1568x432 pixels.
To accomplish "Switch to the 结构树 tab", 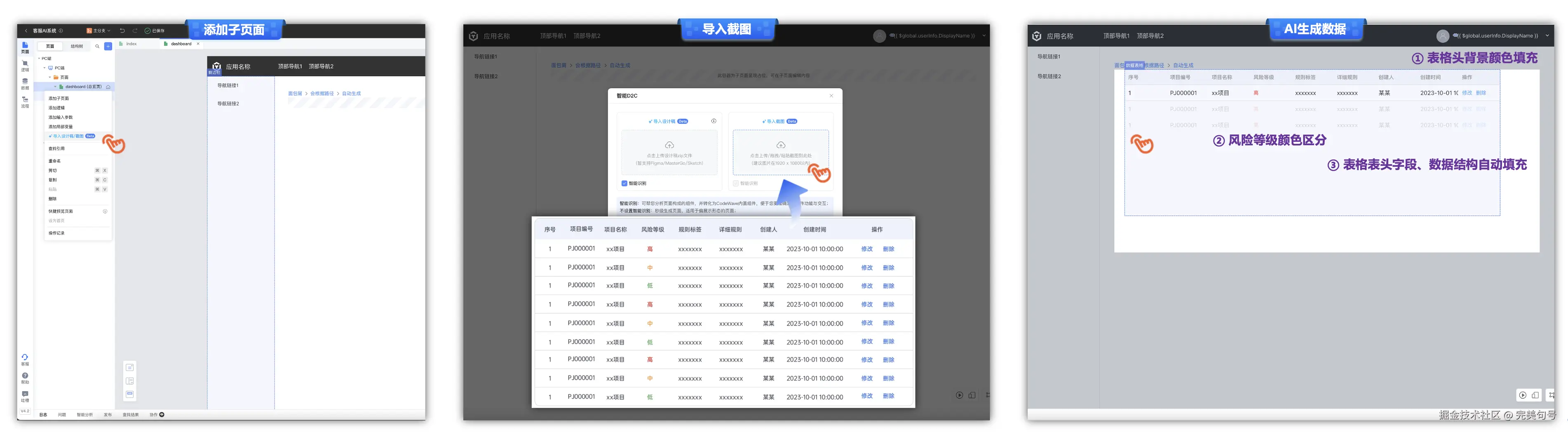I will tap(77, 46).
